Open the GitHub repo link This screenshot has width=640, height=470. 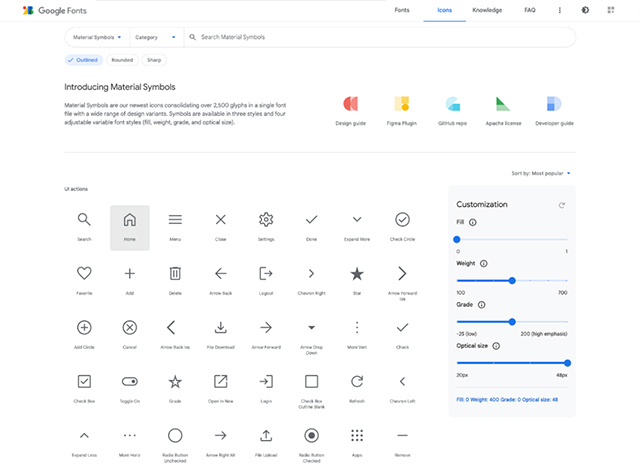[452, 111]
